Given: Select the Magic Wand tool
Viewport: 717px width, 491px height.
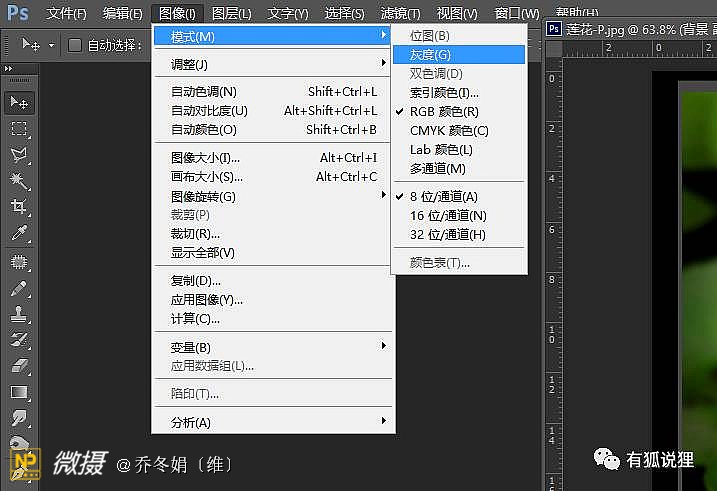Looking at the screenshot, I should tap(19, 181).
